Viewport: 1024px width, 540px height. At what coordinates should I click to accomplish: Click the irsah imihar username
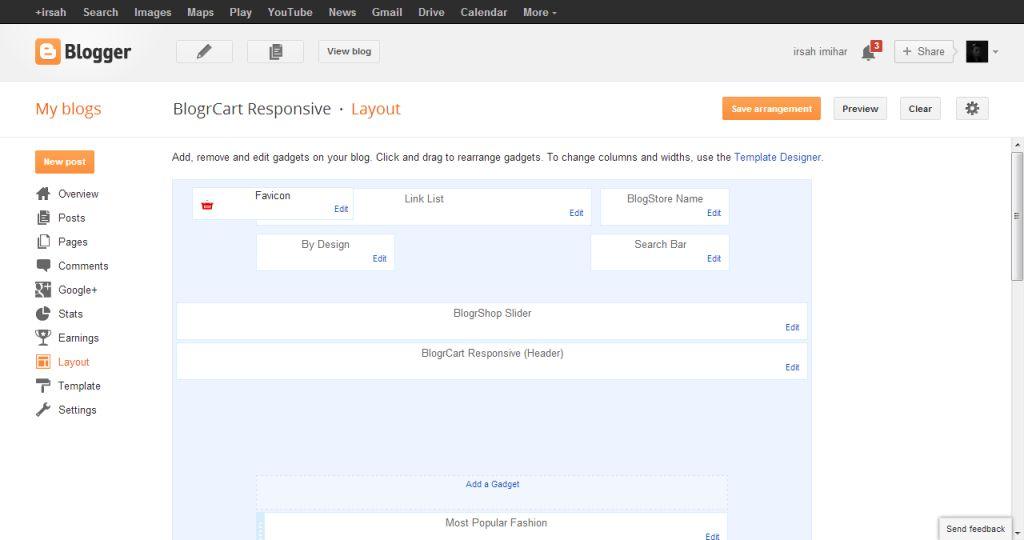coord(820,52)
